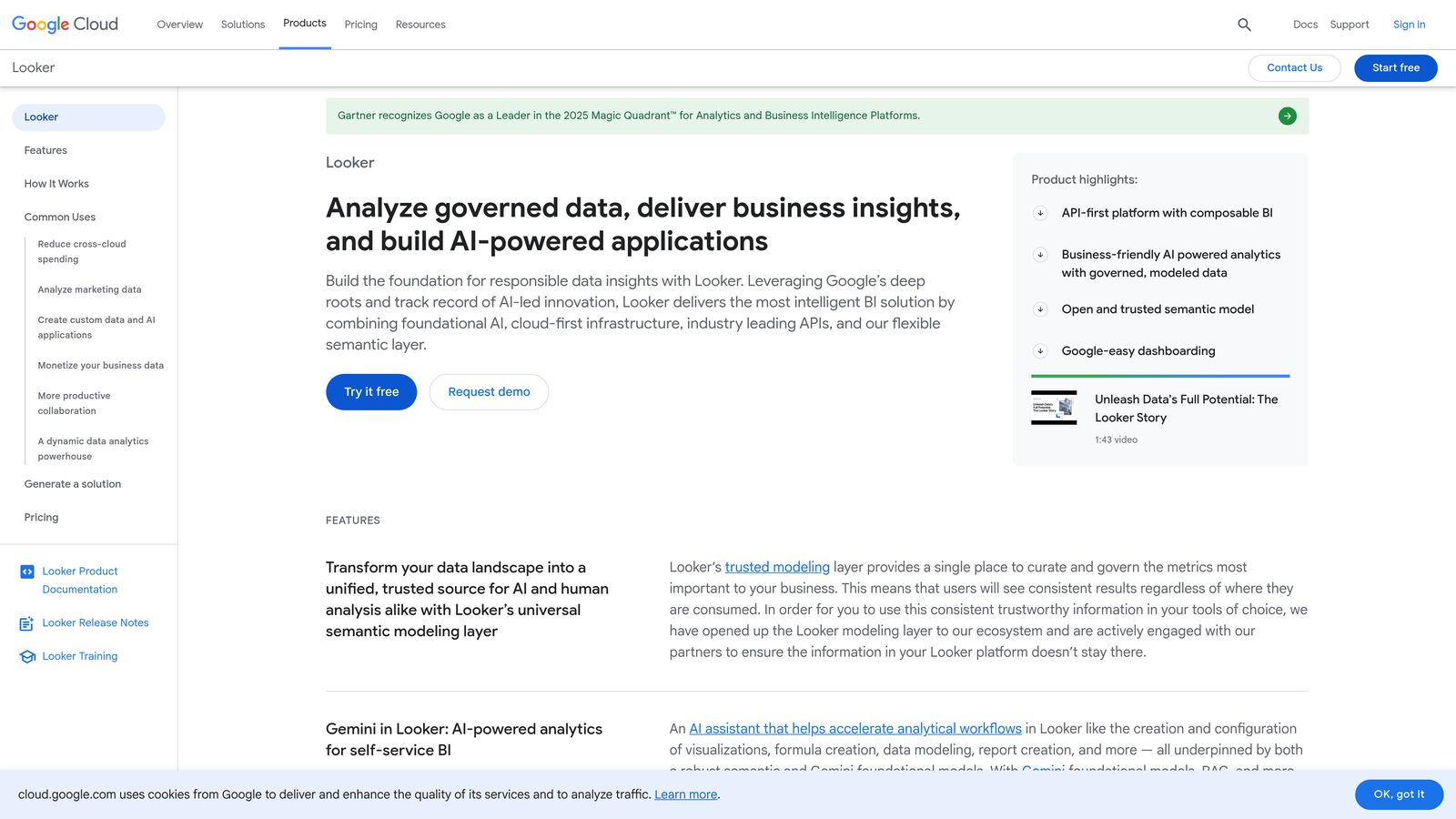
Task: Open Monetize your business data item
Action: [101, 366]
